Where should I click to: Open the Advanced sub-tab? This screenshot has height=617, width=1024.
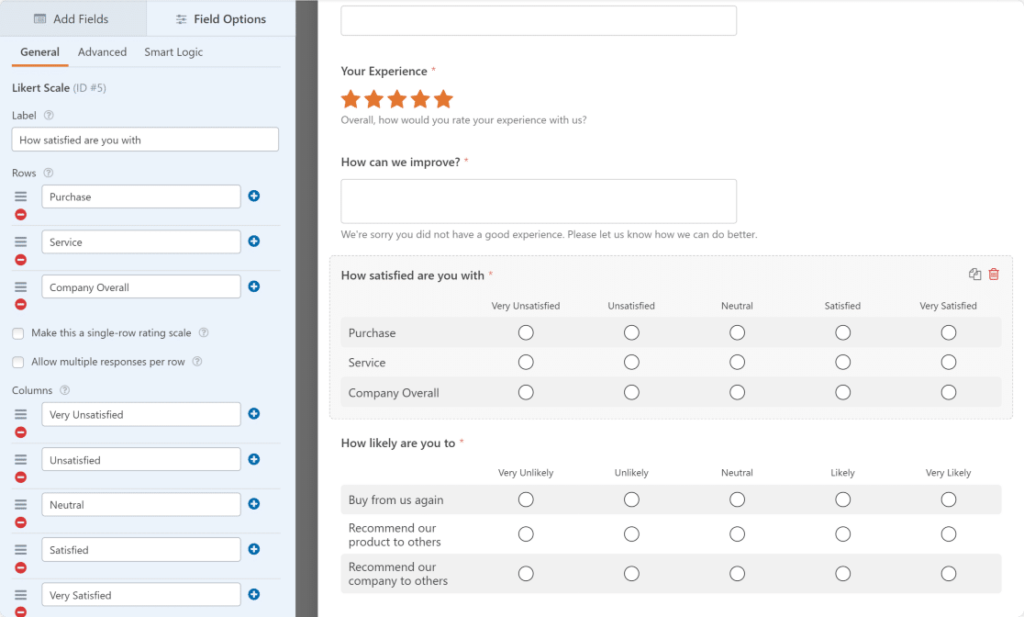(102, 52)
